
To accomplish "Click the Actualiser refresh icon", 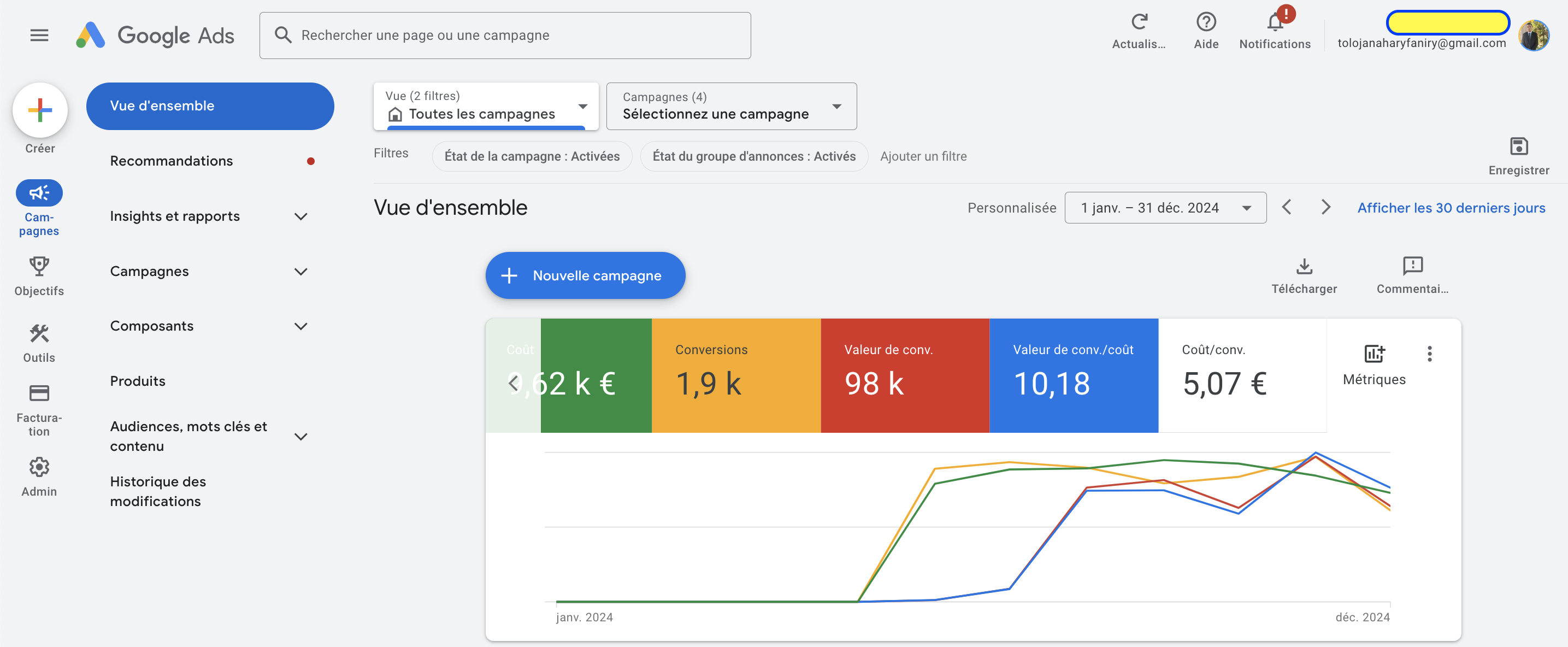I will 1138,22.
